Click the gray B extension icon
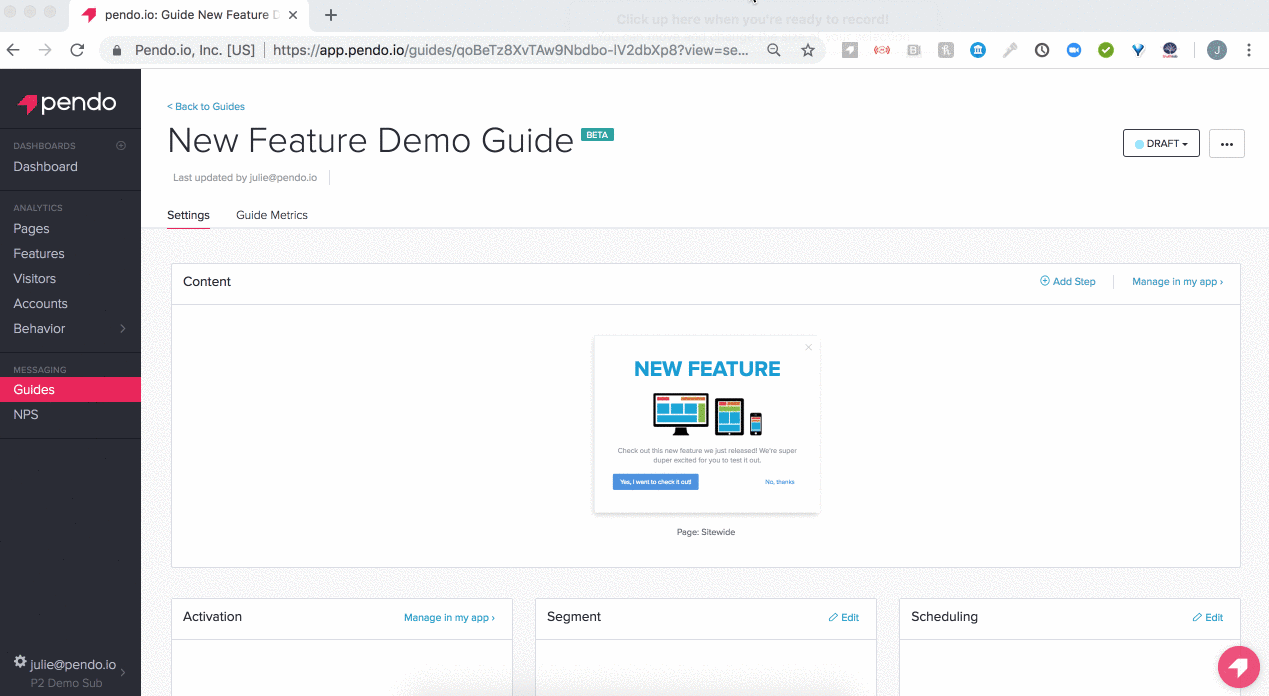This screenshot has width=1269, height=696. [x=914, y=50]
